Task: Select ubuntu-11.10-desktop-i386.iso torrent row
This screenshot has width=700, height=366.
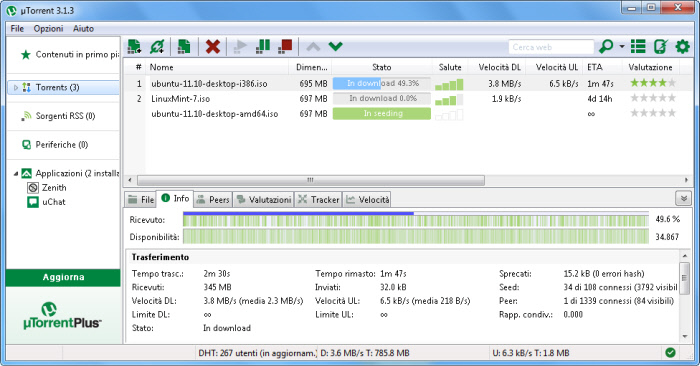Action: [408, 83]
